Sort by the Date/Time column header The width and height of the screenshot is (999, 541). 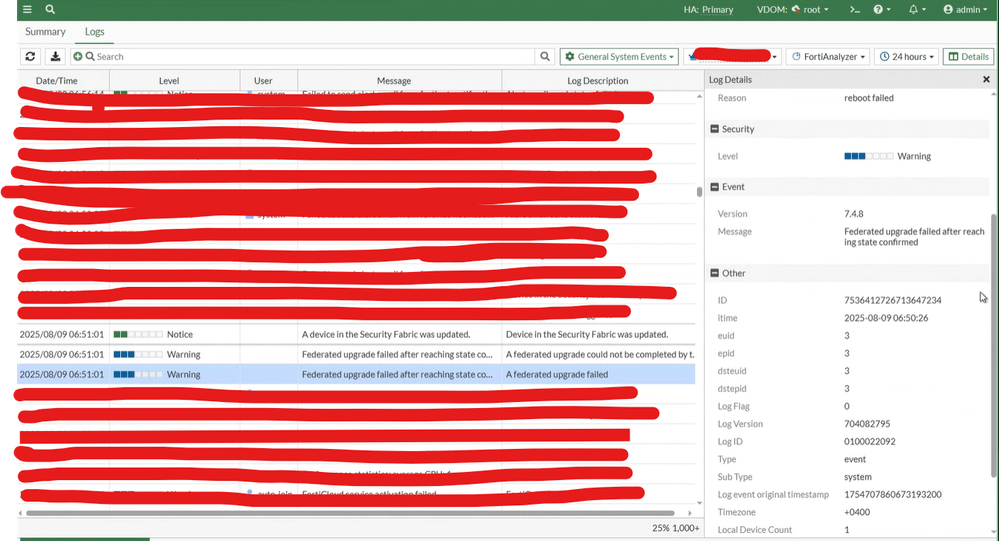point(57,81)
